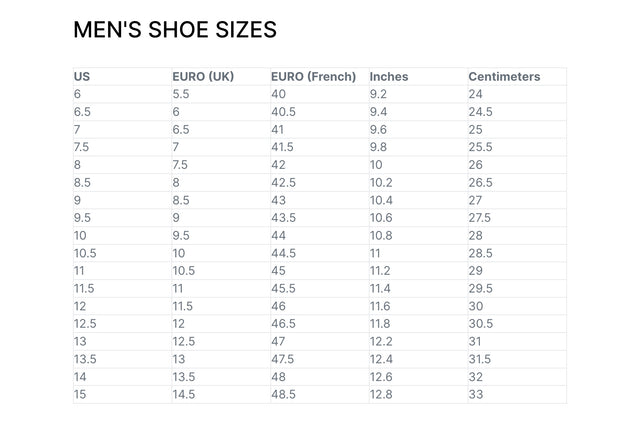The width and height of the screenshot is (640, 424).
Task: Click the MEN'S SHOE SIZES heading
Action: [x=175, y=30]
